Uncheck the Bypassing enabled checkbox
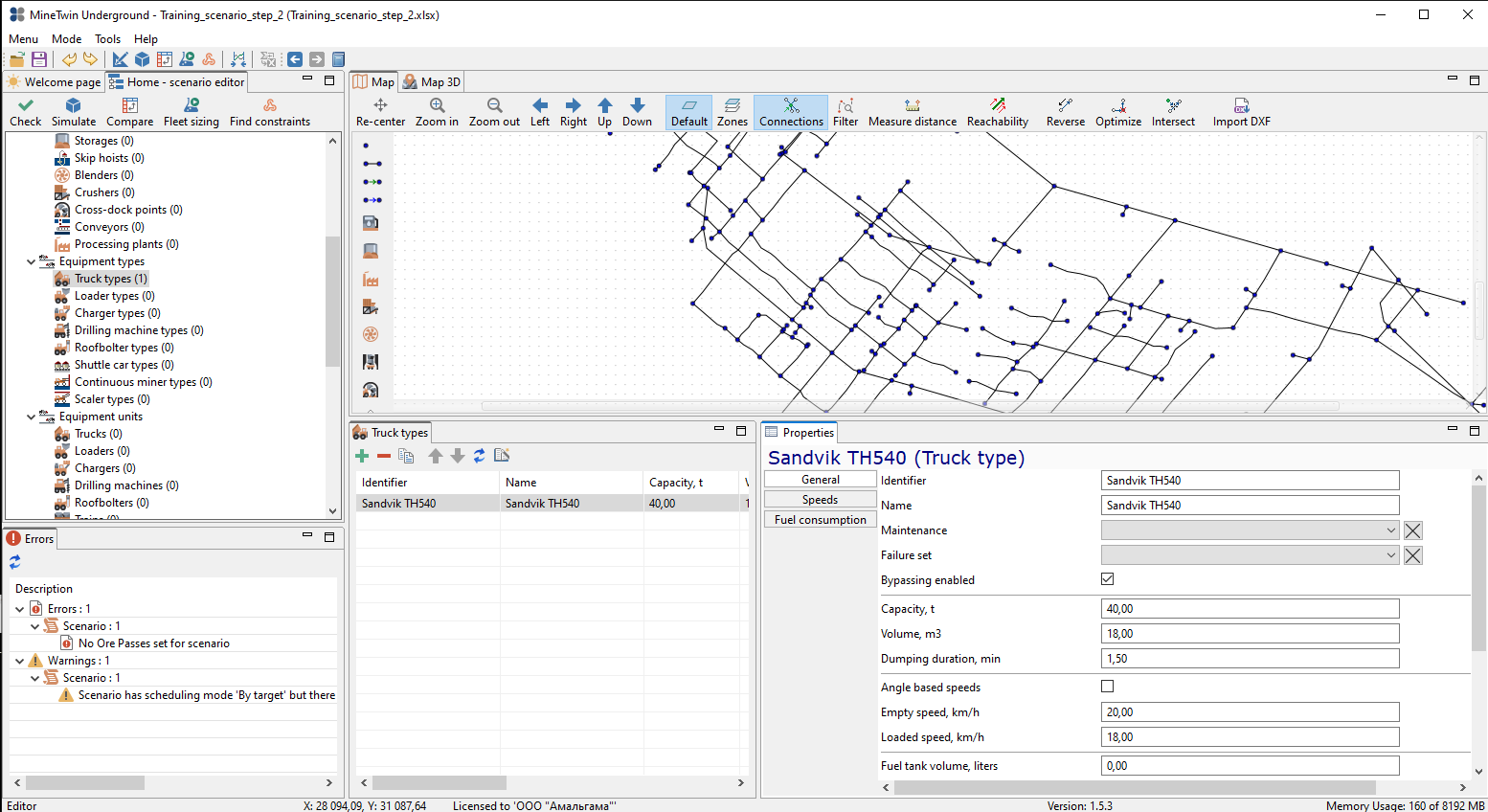 pos(1108,579)
